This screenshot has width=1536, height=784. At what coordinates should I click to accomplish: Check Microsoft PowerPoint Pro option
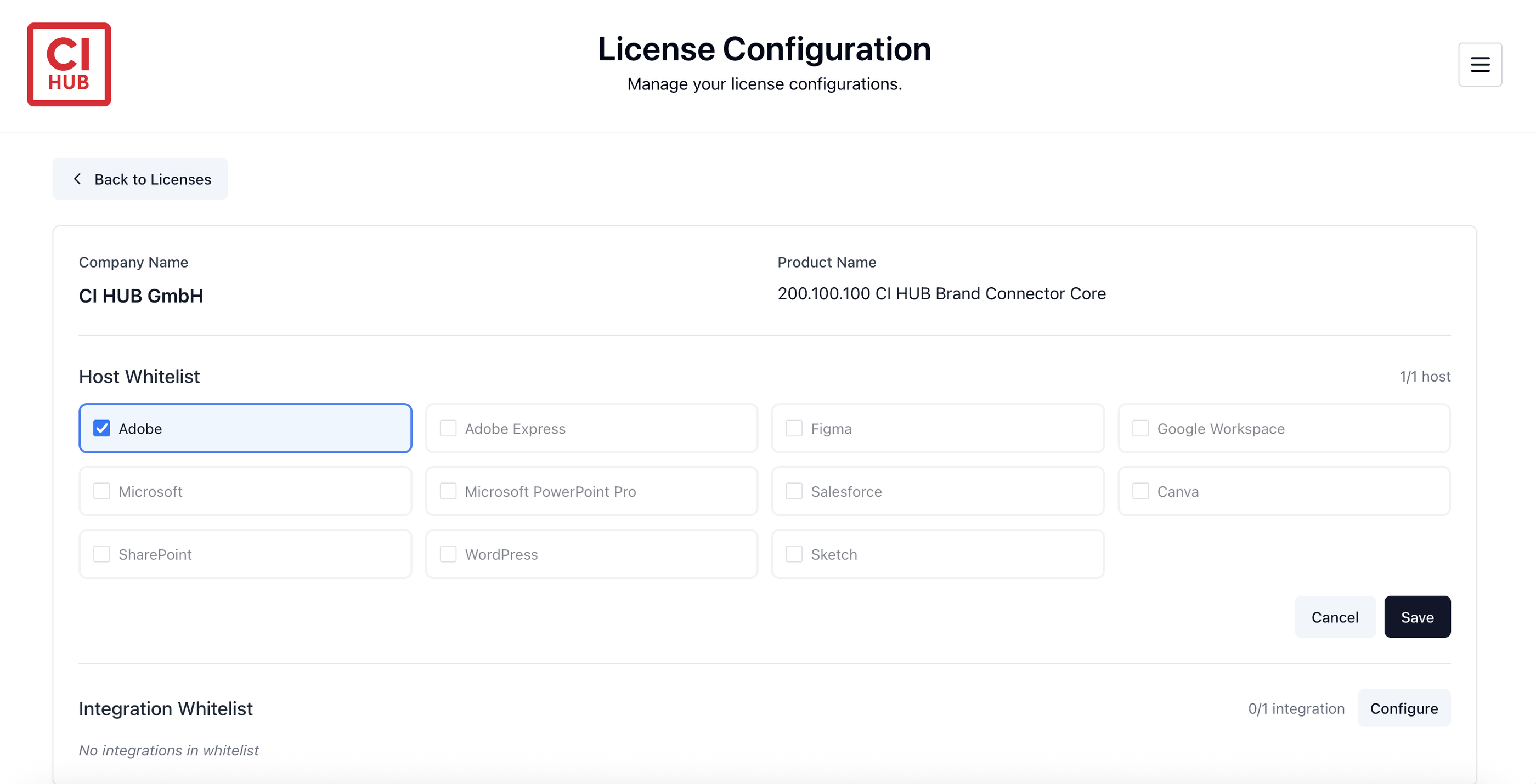click(x=448, y=491)
